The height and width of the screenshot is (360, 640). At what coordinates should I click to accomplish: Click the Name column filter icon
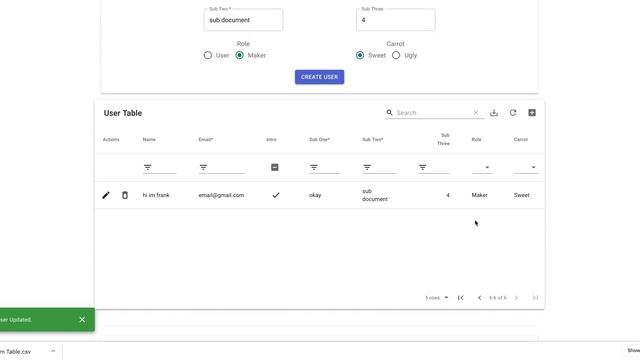pyautogui.click(x=147, y=167)
